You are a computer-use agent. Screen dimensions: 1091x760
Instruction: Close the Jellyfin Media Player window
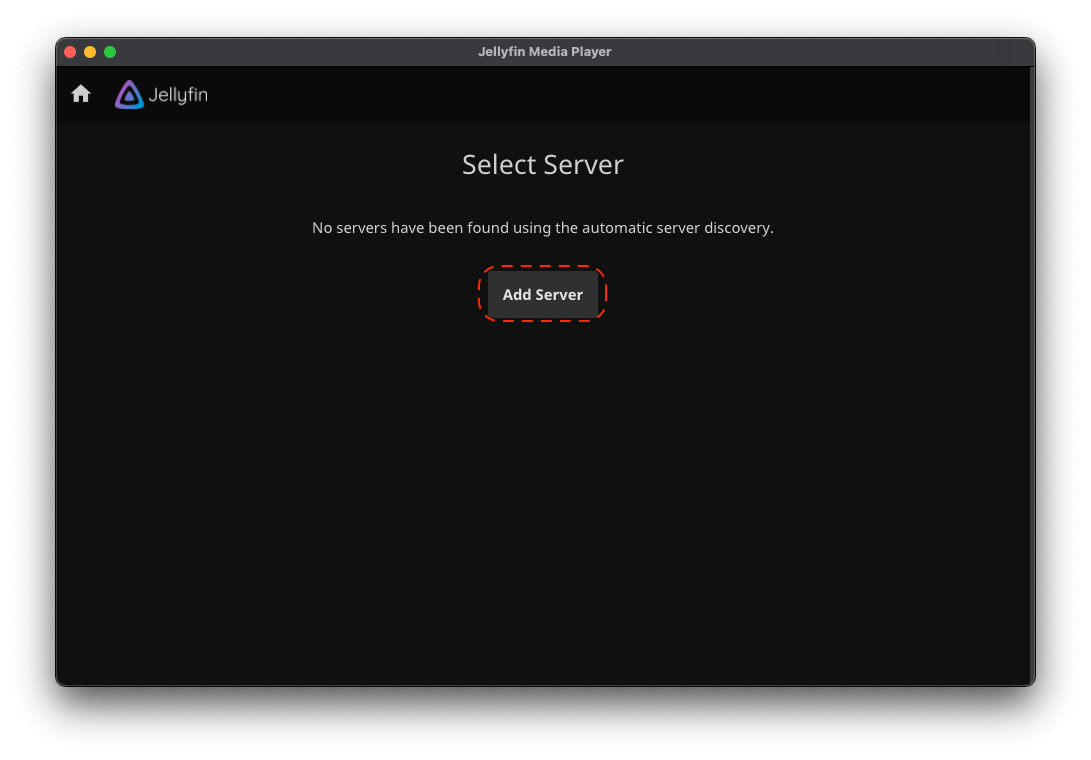(x=70, y=52)
